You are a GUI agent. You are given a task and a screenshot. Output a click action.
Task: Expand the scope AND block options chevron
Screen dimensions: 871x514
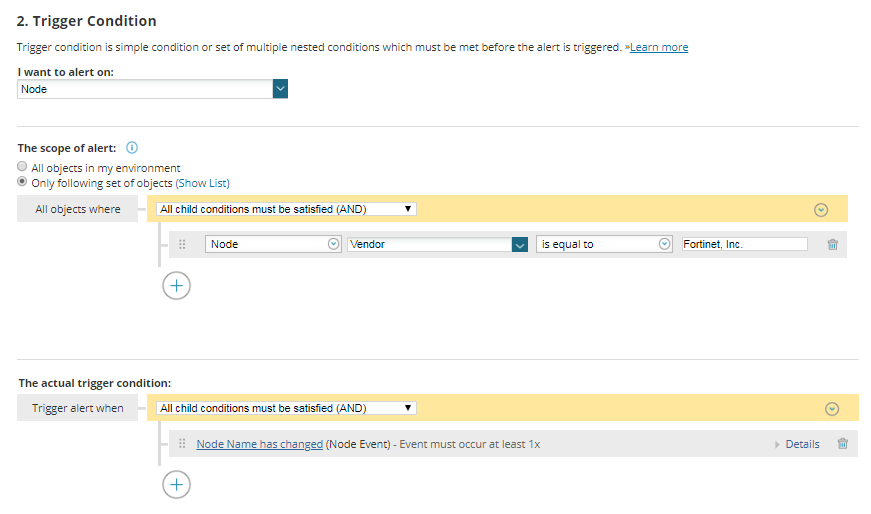[821, 210]
